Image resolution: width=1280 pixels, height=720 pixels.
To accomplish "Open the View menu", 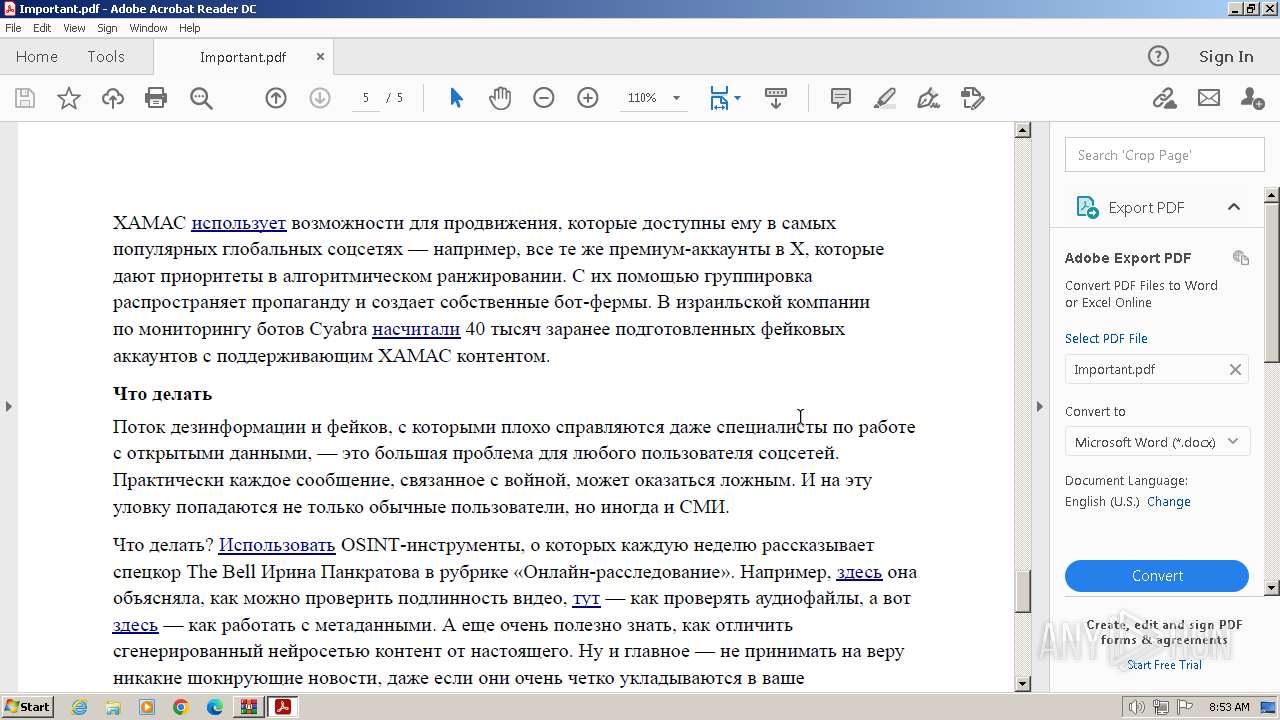I will [74, 28].
